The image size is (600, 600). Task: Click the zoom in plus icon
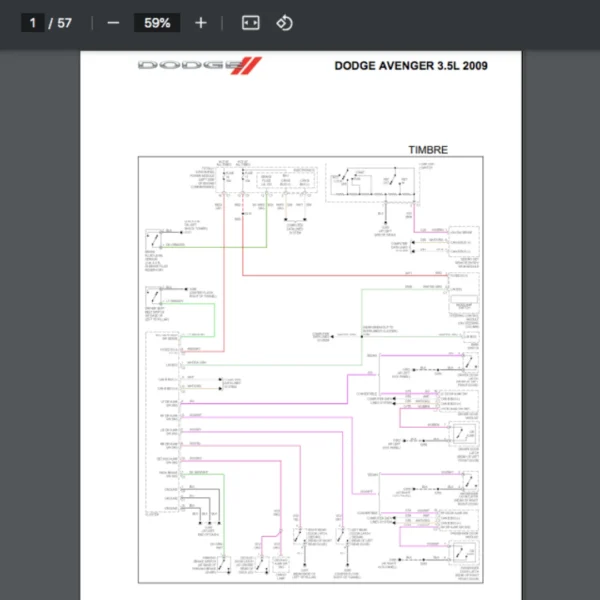tap(201, 22)
